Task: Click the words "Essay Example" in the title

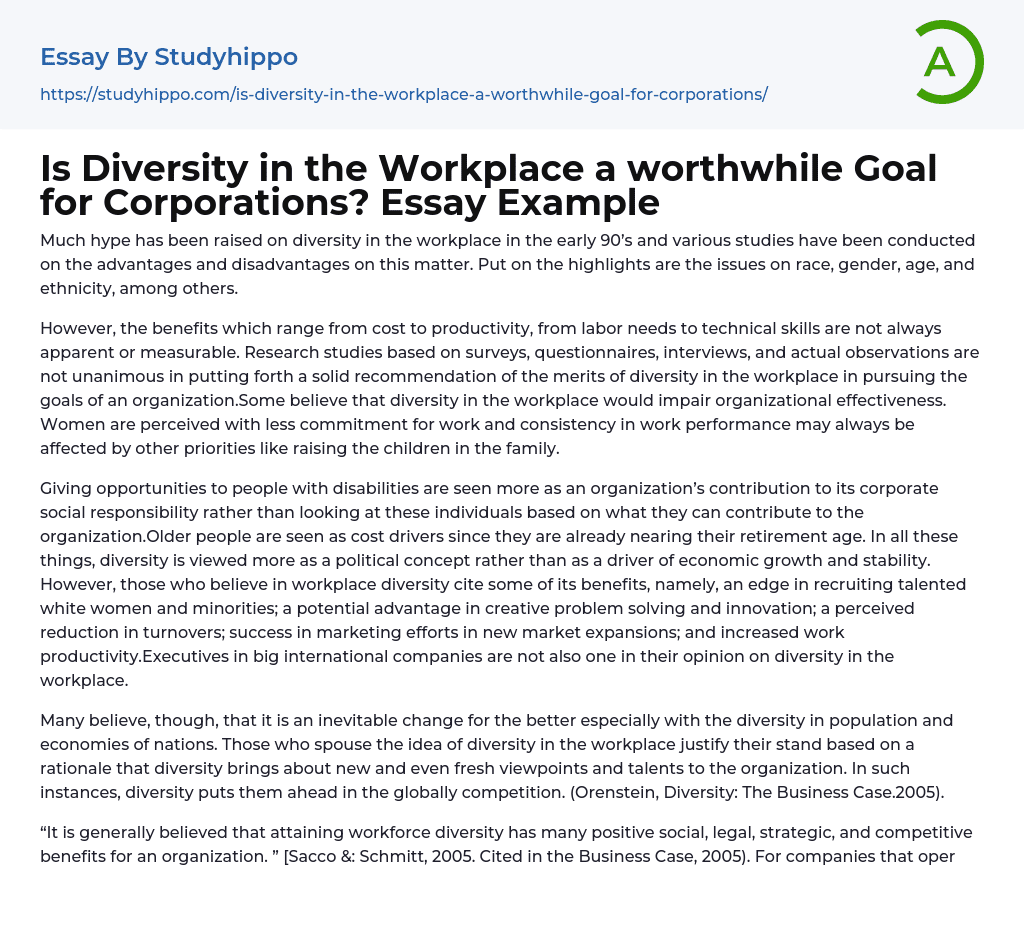Action: pos(519,202)
